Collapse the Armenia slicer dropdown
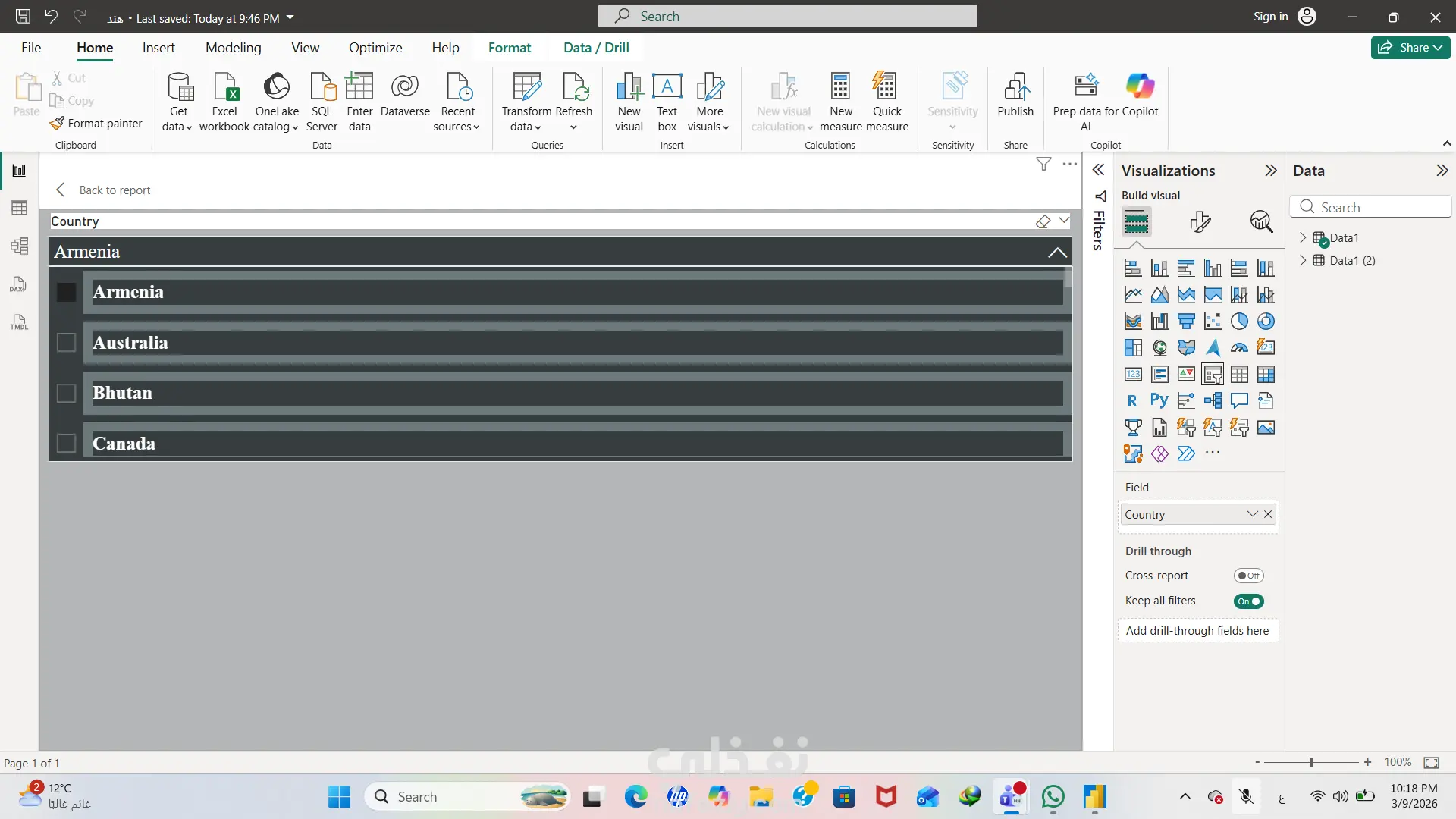This screenshot has width=1456, height=819. (1057, 253)
